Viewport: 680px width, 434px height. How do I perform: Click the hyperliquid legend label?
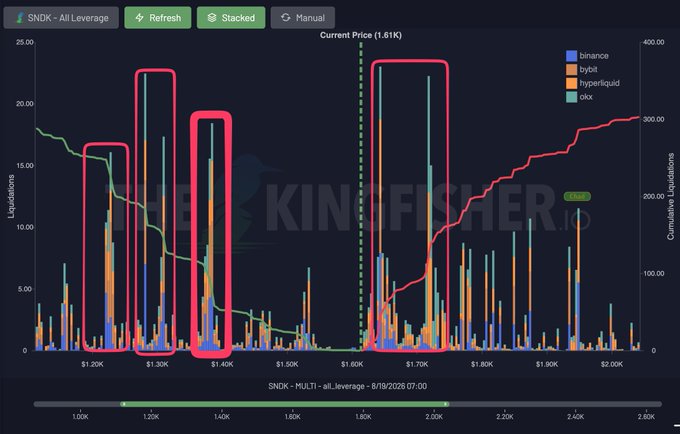tap(599, 83)
